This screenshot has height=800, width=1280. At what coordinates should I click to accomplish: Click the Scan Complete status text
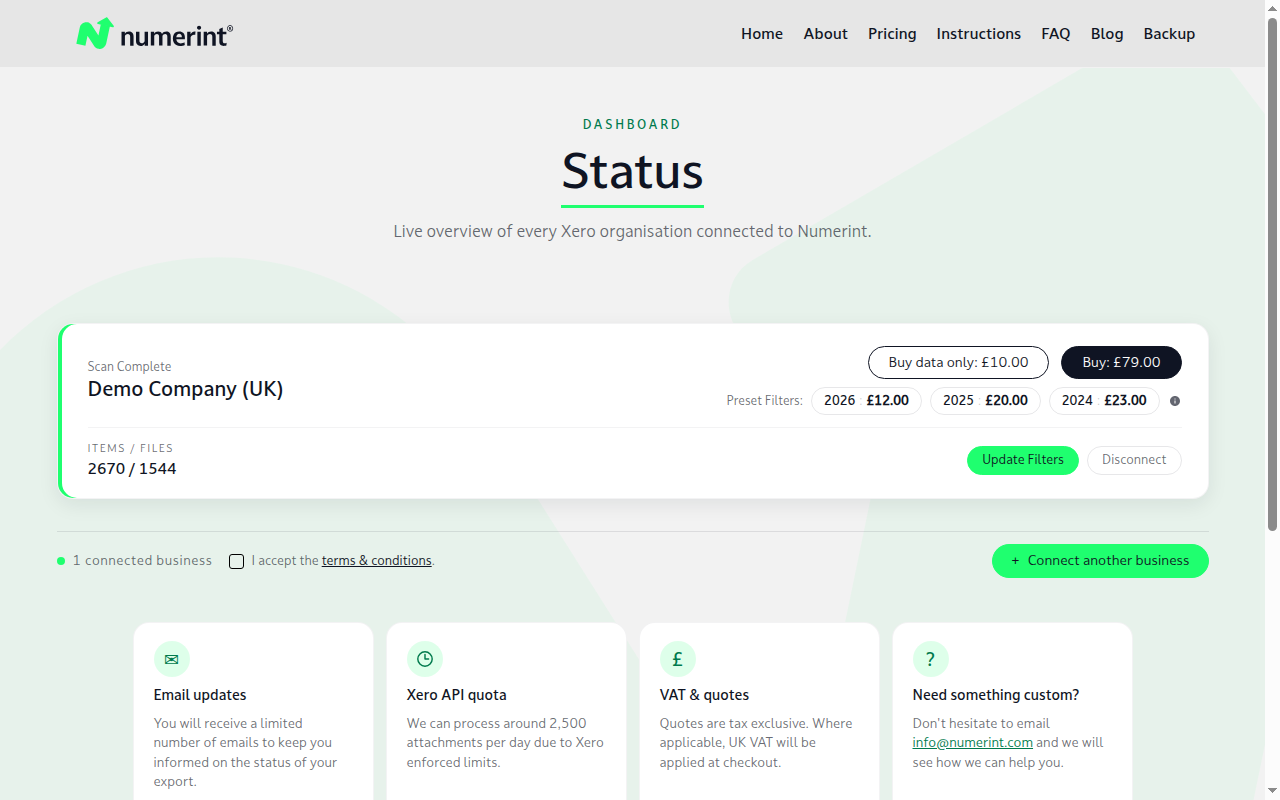click(x=130, y=366)
